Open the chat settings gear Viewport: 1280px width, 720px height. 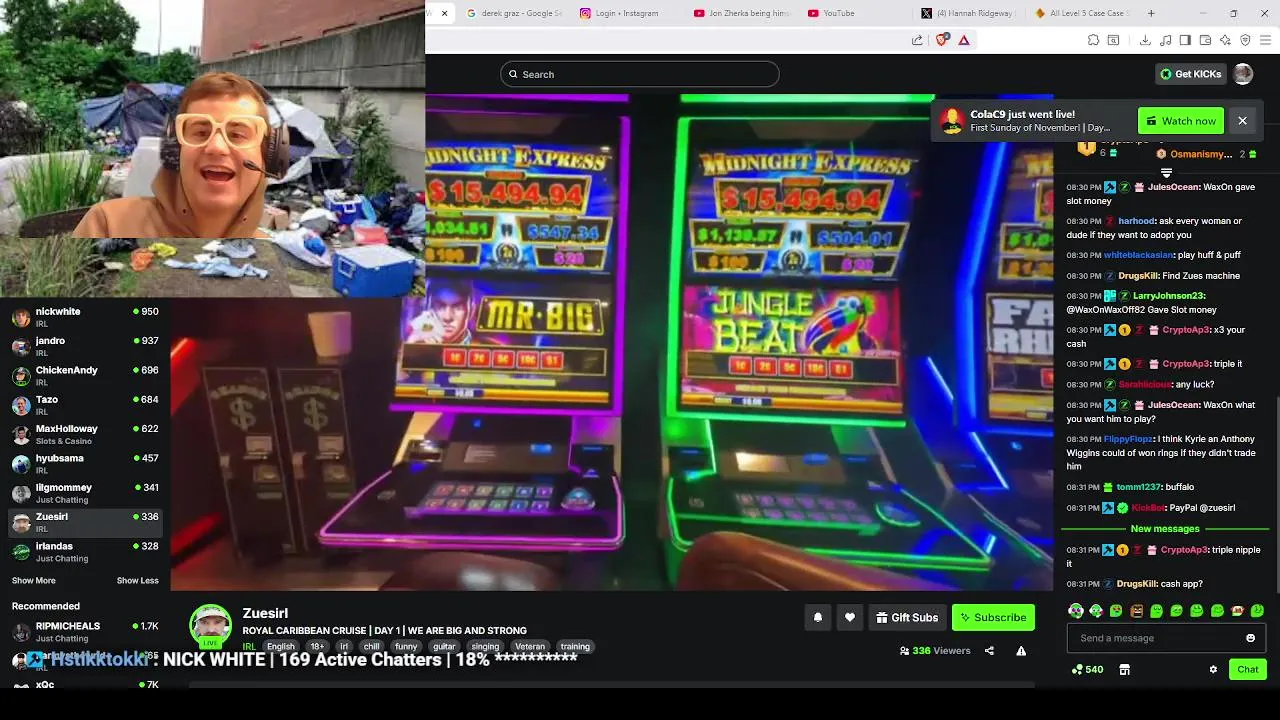(1213, 670)
